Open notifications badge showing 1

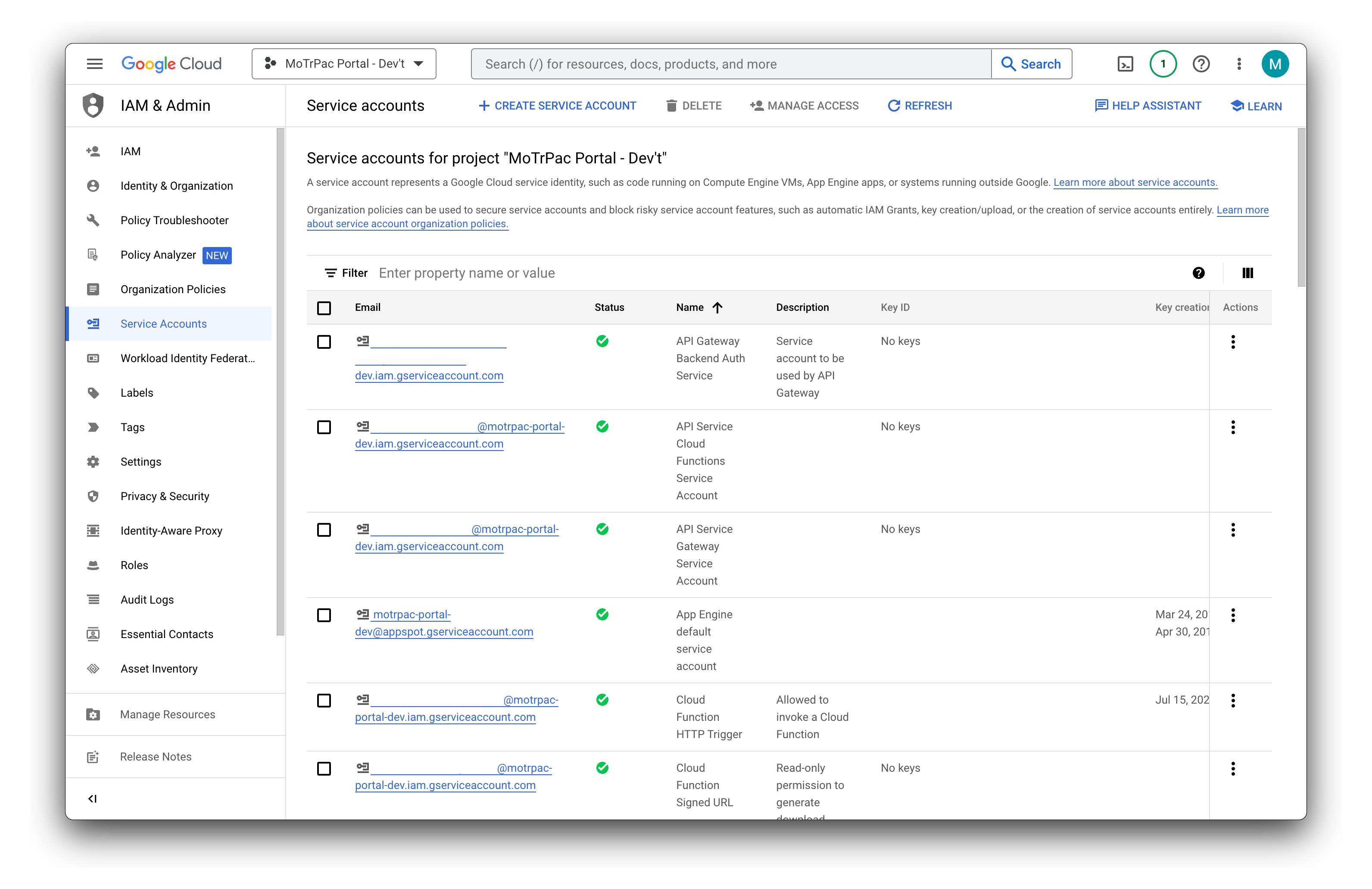[1163, 63]
